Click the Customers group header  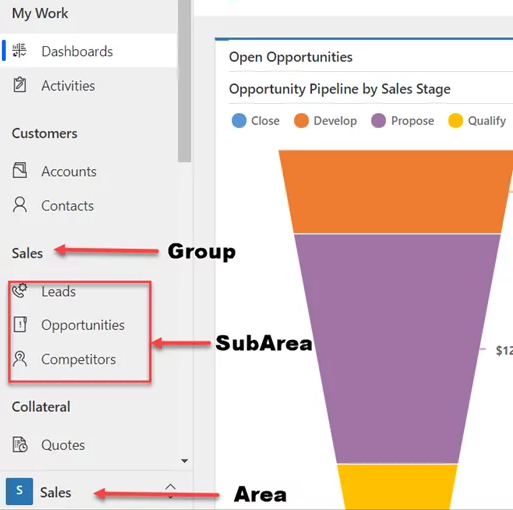[44, 133]
